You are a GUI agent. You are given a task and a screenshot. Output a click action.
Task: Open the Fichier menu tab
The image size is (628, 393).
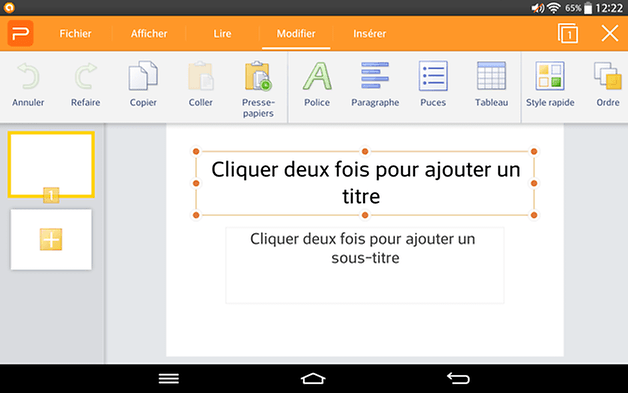point(75,34)
